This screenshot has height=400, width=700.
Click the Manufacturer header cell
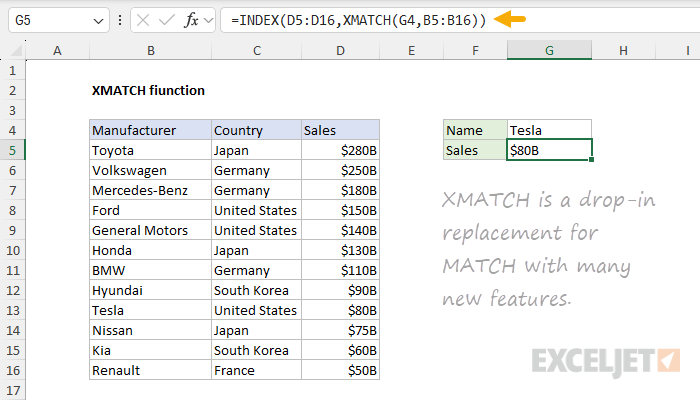pos(149,130)
